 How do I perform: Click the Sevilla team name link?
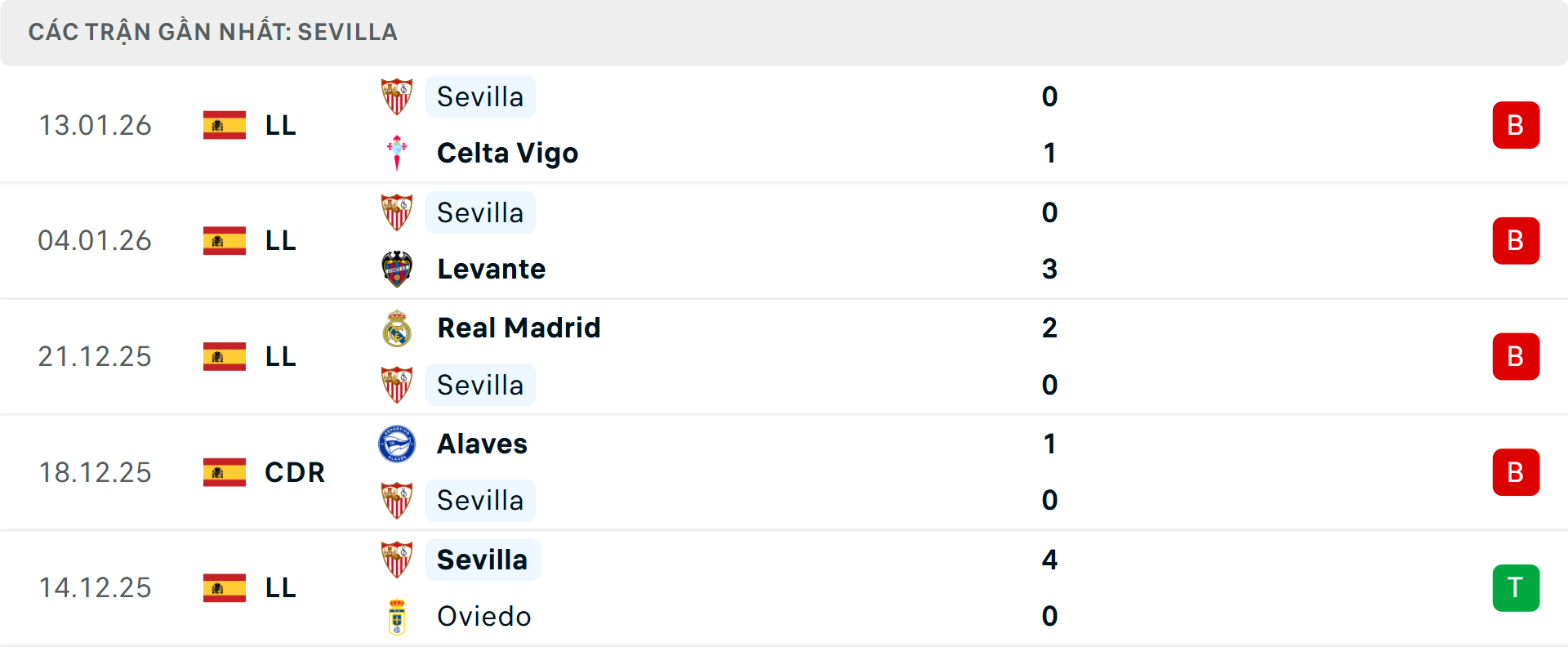(480, 96)
